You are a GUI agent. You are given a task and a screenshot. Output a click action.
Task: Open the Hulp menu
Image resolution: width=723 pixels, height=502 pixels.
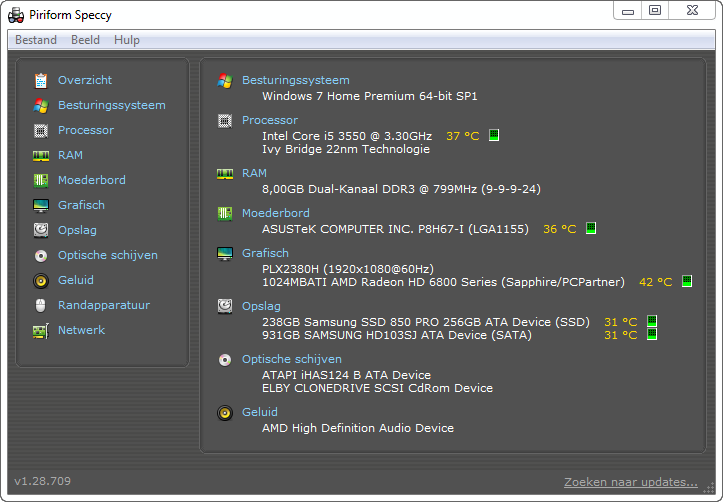click(x=127, y=40)
